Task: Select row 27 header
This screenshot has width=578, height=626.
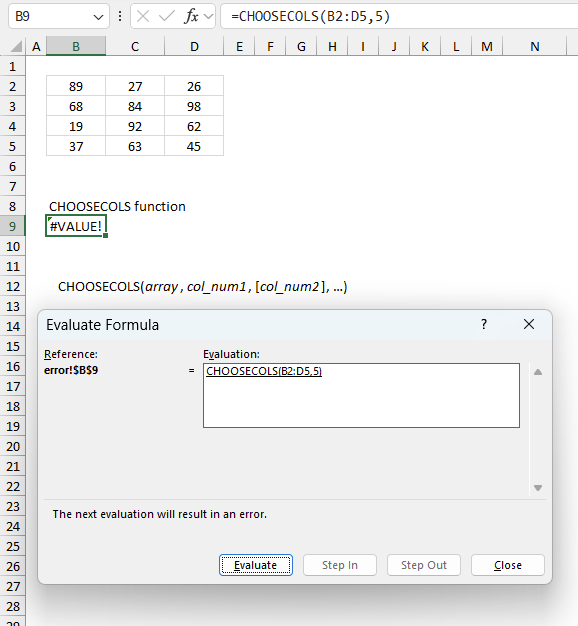Action: click(x=12, y=586)
